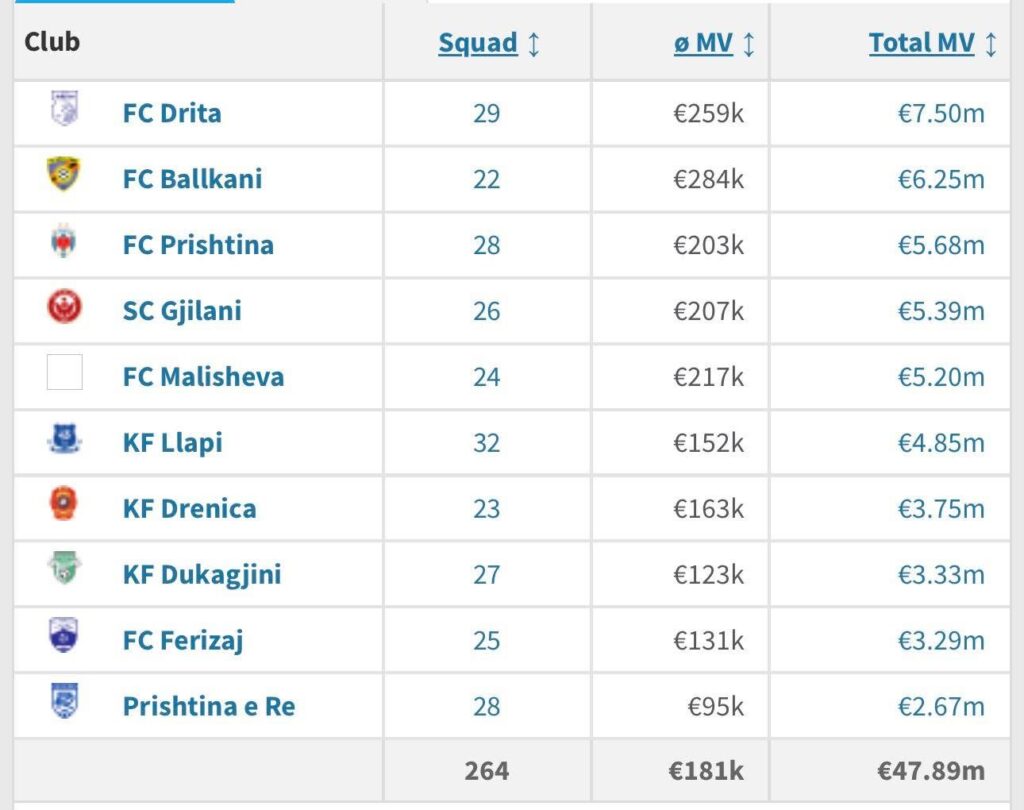Click the KF Llapi club crest icon
This screenshot has height=810, width=1024.
(x=64, y=440)
